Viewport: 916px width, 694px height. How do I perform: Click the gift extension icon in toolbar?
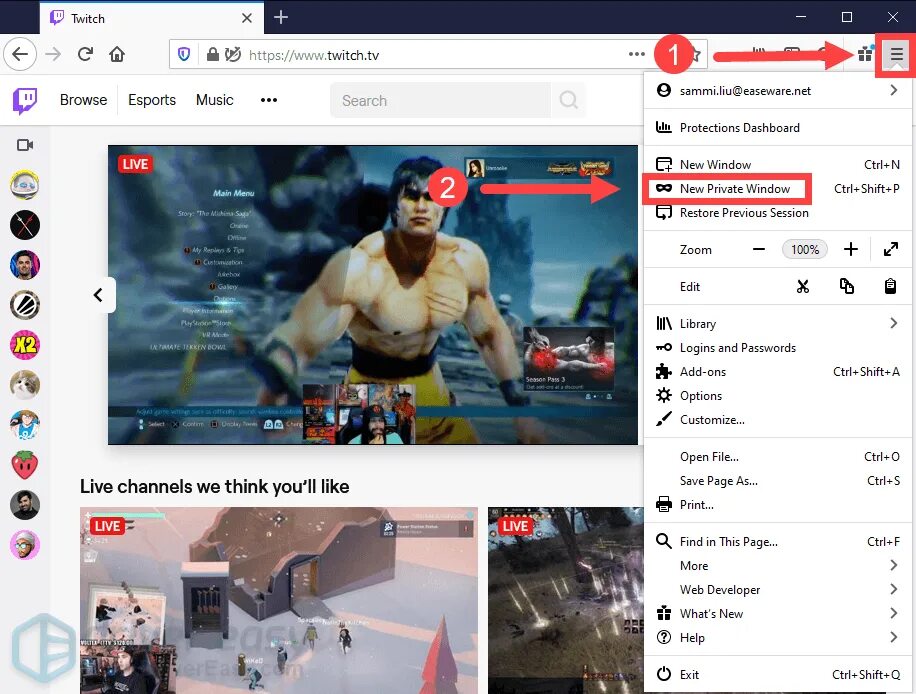click(x=865, y=55)
